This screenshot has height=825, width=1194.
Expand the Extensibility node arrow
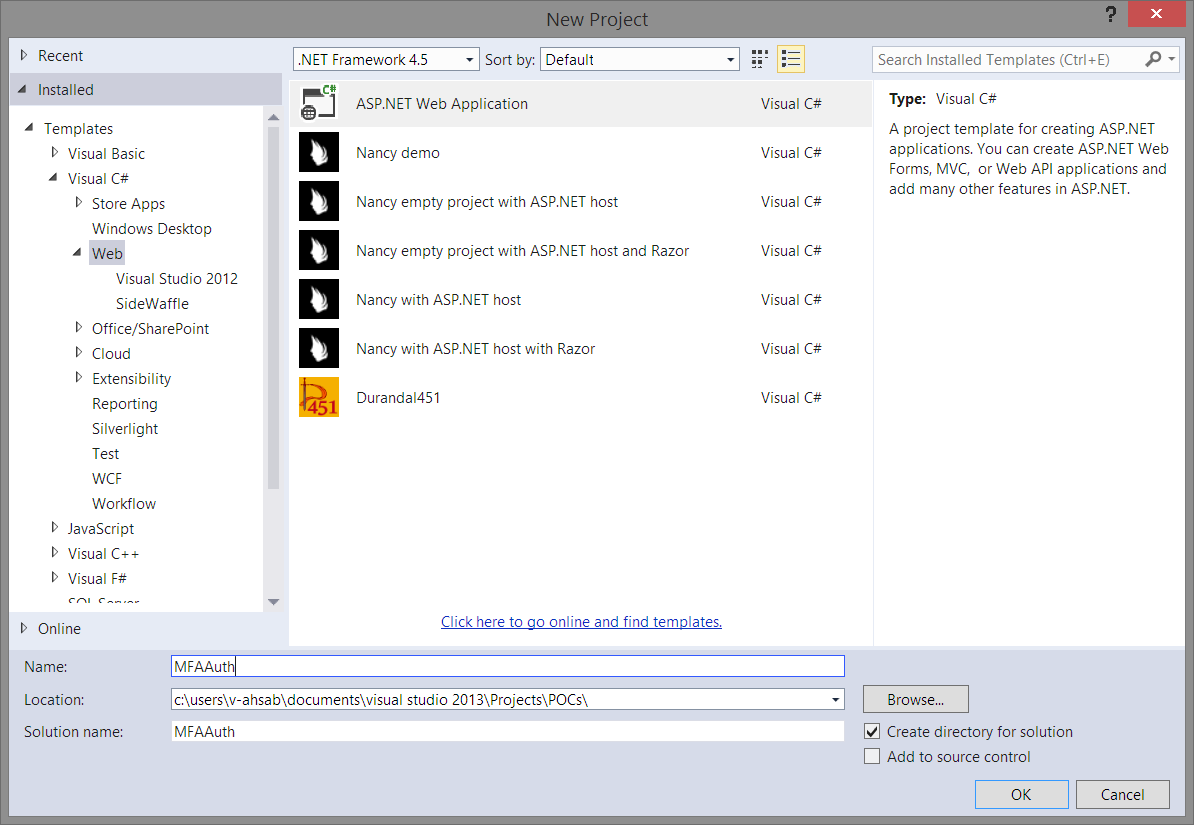tap(78, 378)
